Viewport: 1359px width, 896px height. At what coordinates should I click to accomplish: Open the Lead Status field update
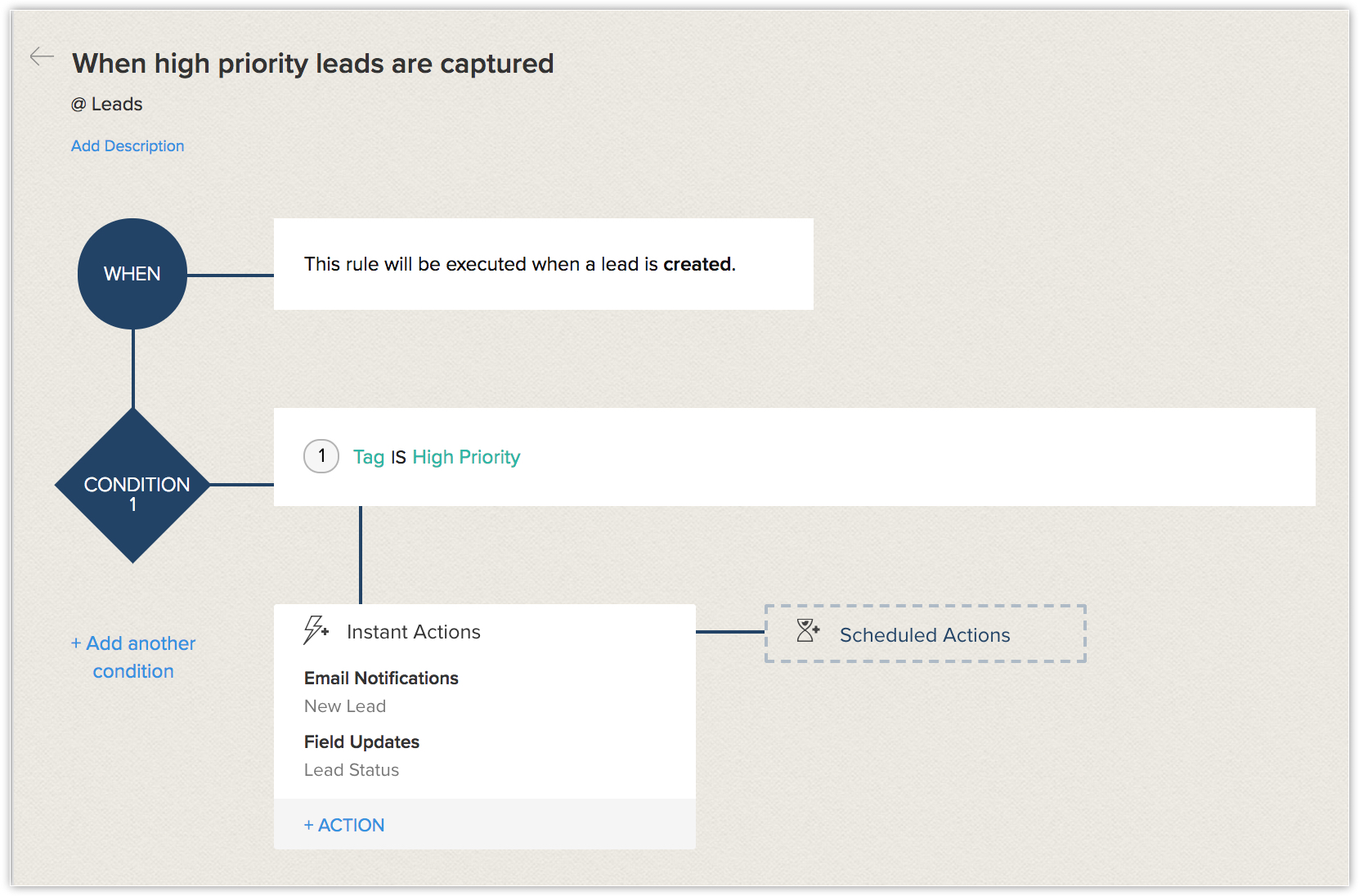[352, 770]
